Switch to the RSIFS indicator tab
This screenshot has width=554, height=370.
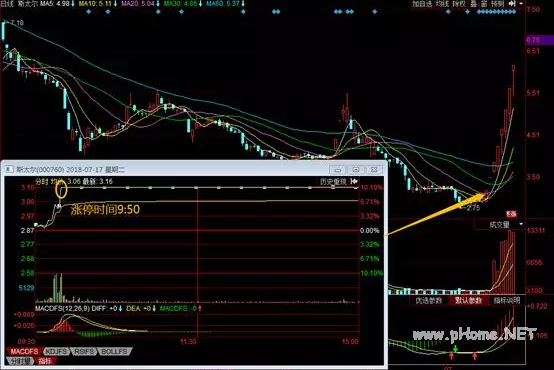click(x=84, y=351)
